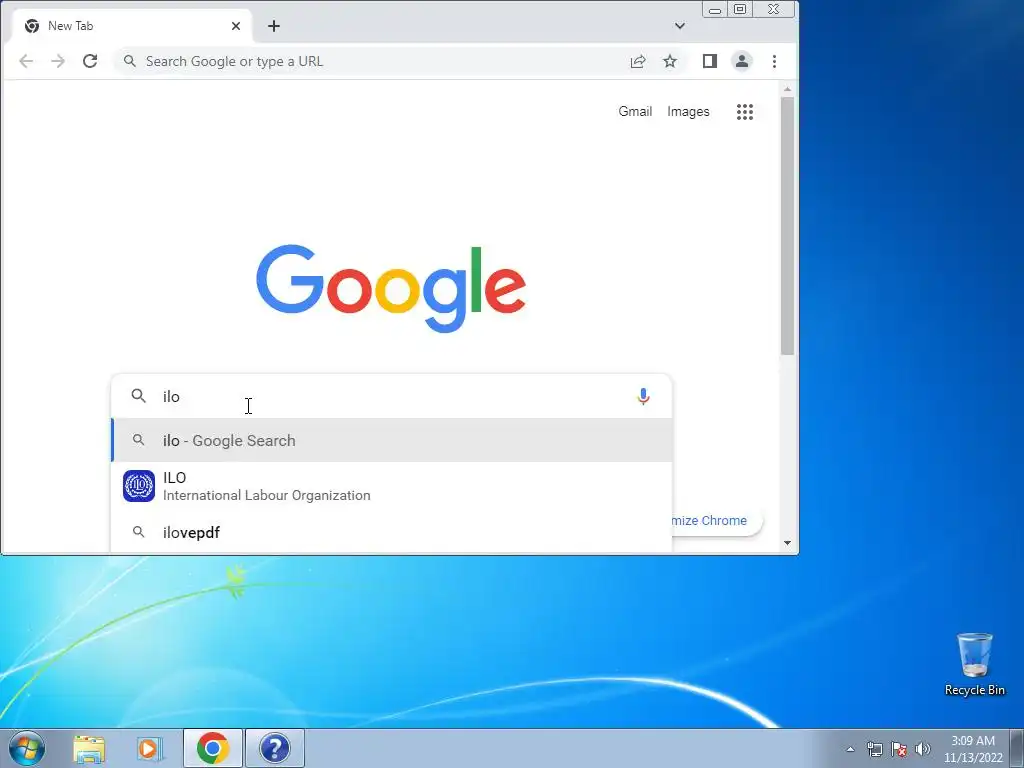The image size is (1024, 768).
Task: Click the Chrome taskbar icon
Action: point(213,748)
